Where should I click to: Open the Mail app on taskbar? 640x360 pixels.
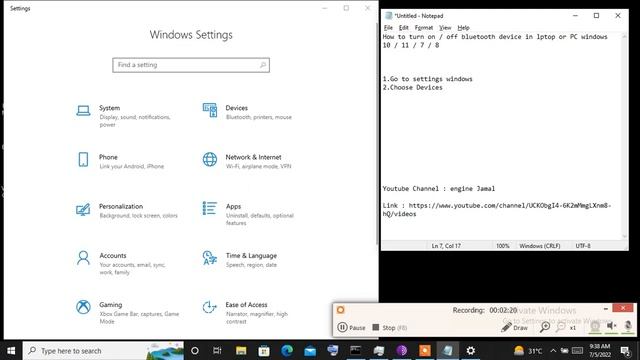pos(310,351)
